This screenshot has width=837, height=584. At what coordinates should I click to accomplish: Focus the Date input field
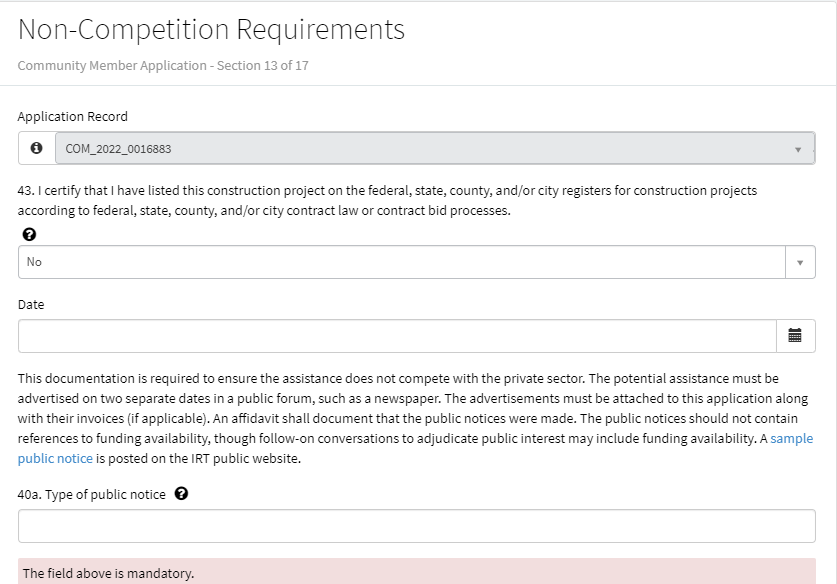pos(397,336)
